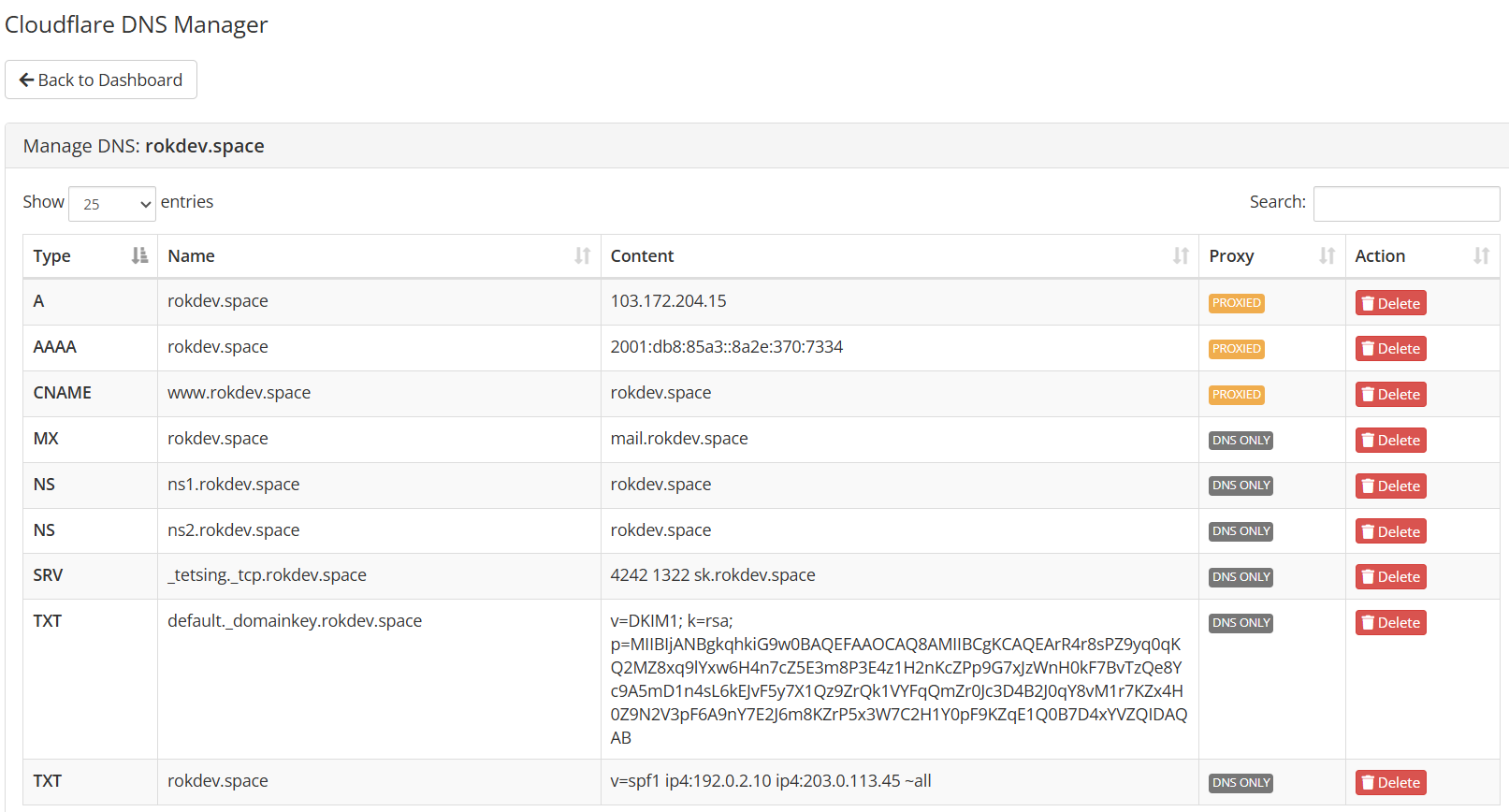The width and height of the screenshot is (1509, 812).
Task: Click DNS ONLY badge in DKIM row
Action: click(1241, 623)
